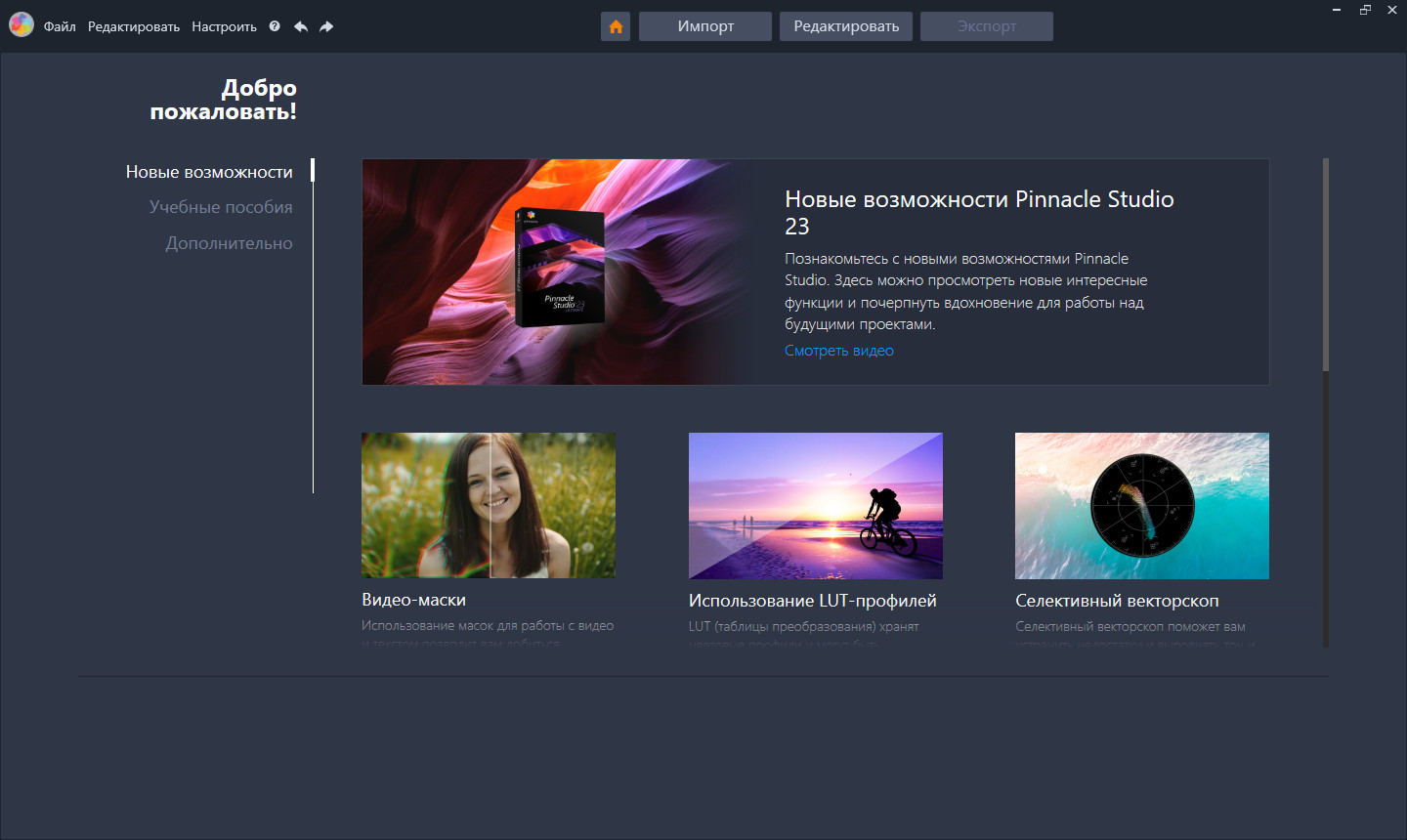Click the undo arrow icon
The height and width of the screenshot is (840, 1407).
[x=301, y=26]
